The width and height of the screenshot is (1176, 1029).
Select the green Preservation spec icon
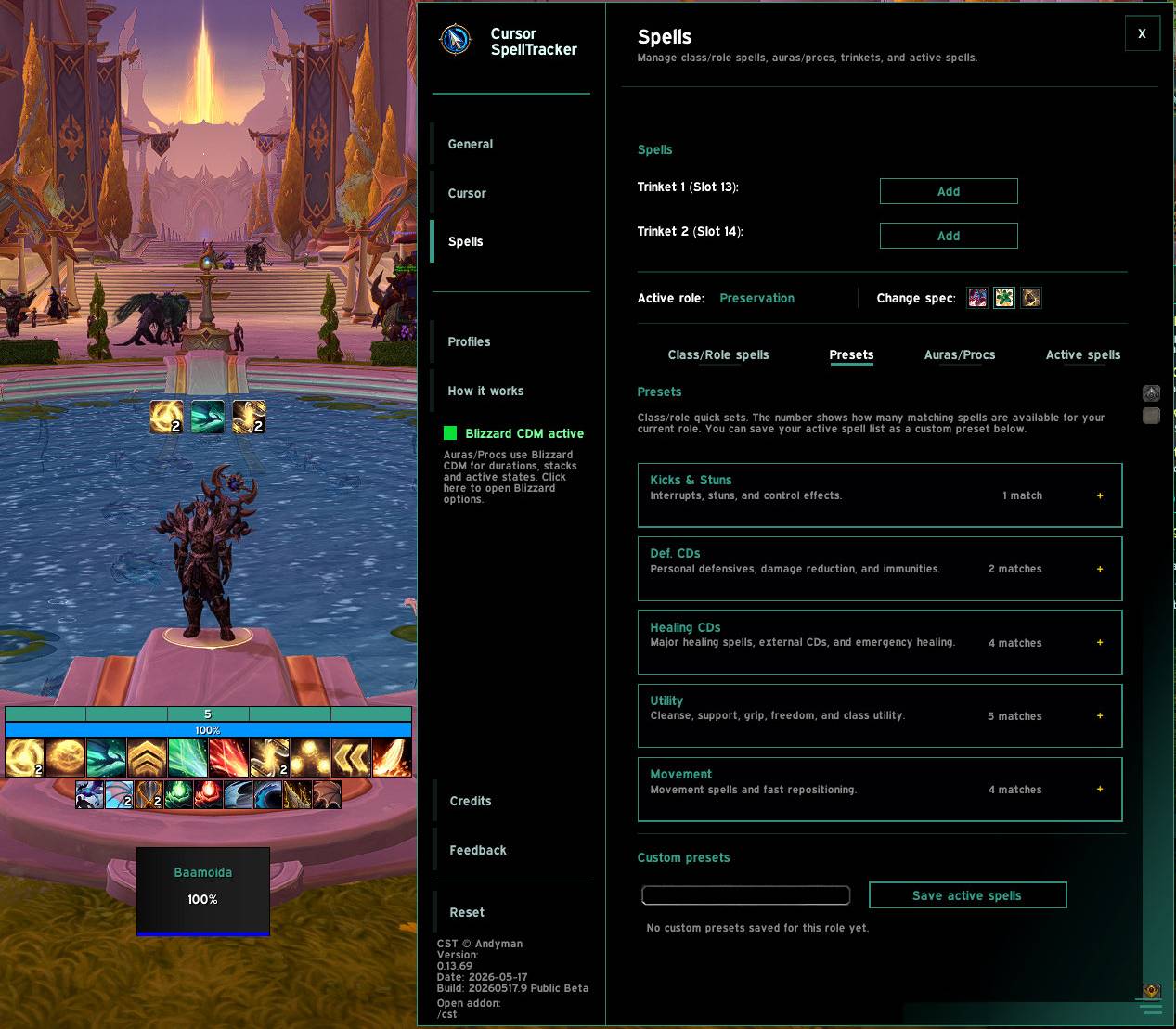click(1003, 298)
